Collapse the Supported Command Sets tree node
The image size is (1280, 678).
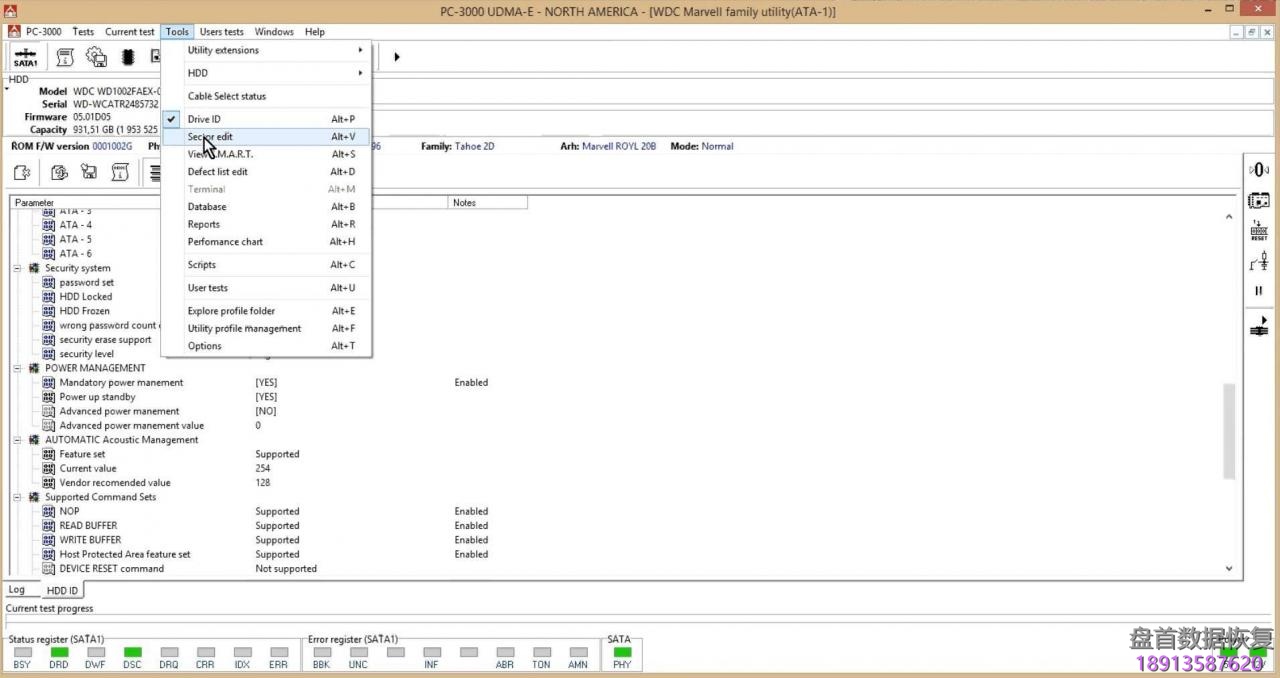click(18, 497)
